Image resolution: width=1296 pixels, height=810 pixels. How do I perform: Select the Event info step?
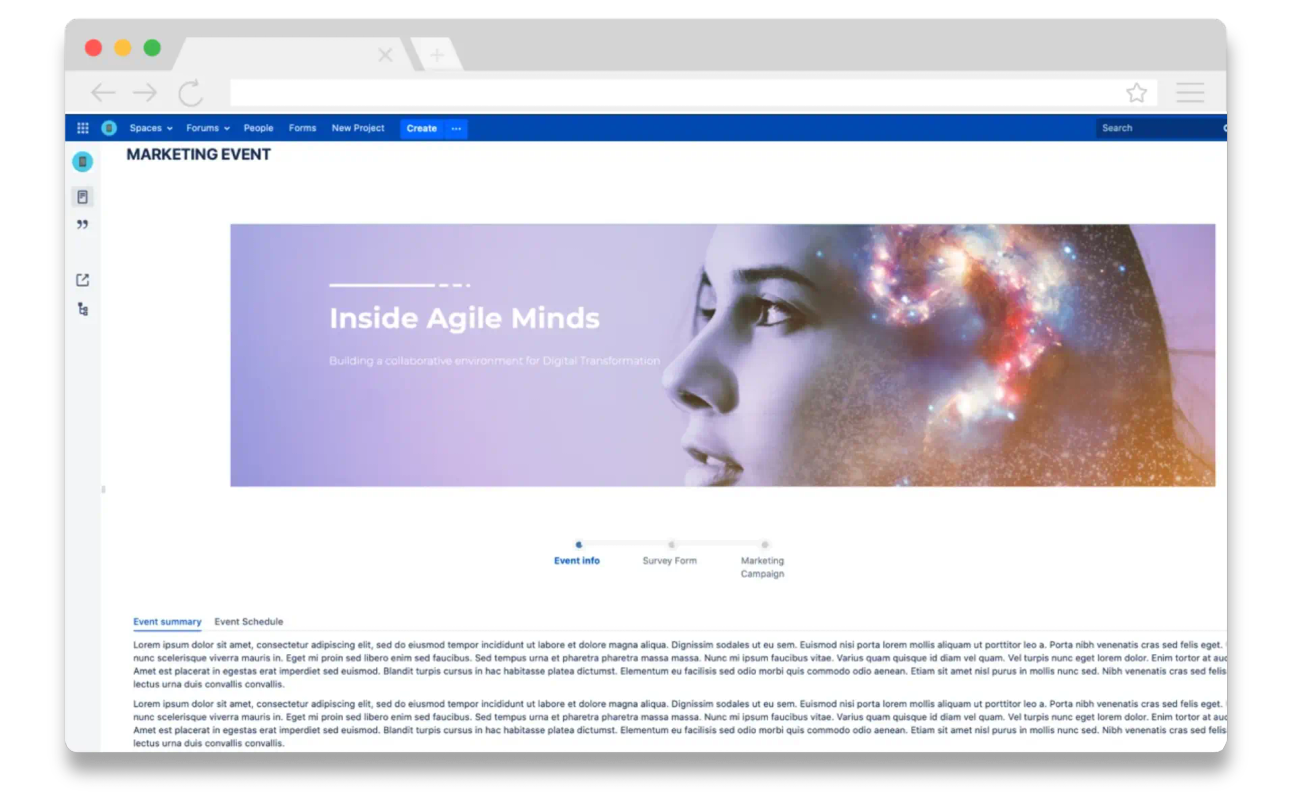[577, 561]
